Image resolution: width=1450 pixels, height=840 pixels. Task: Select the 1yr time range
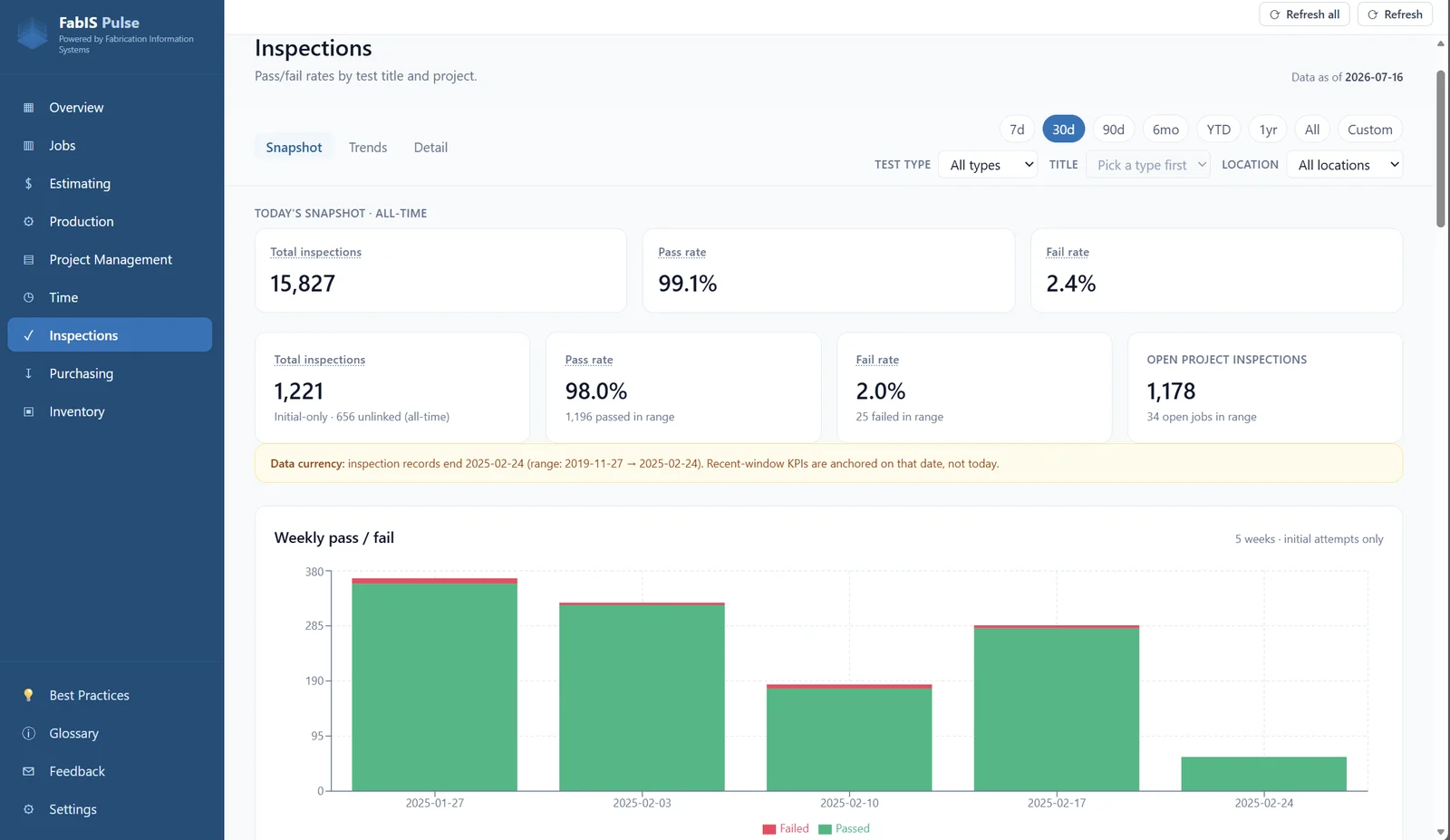[1268, 130]
